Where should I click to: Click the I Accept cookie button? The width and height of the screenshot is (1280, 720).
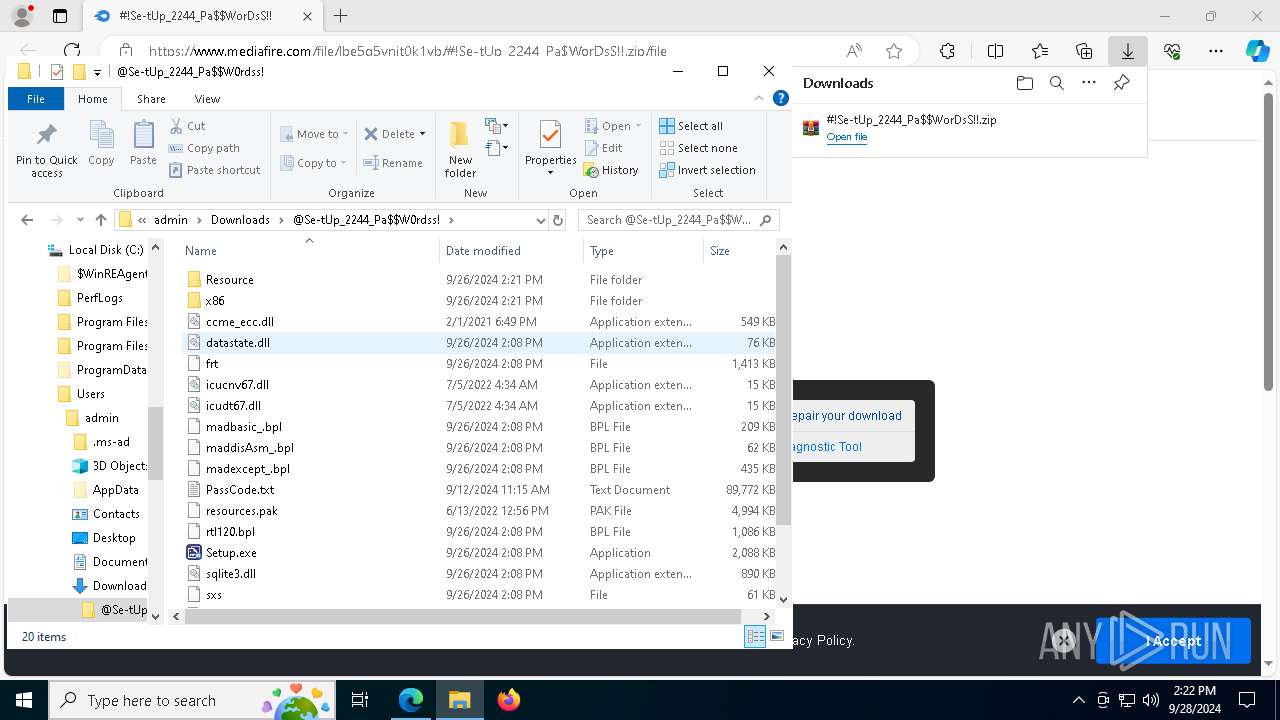point(1173,641)
